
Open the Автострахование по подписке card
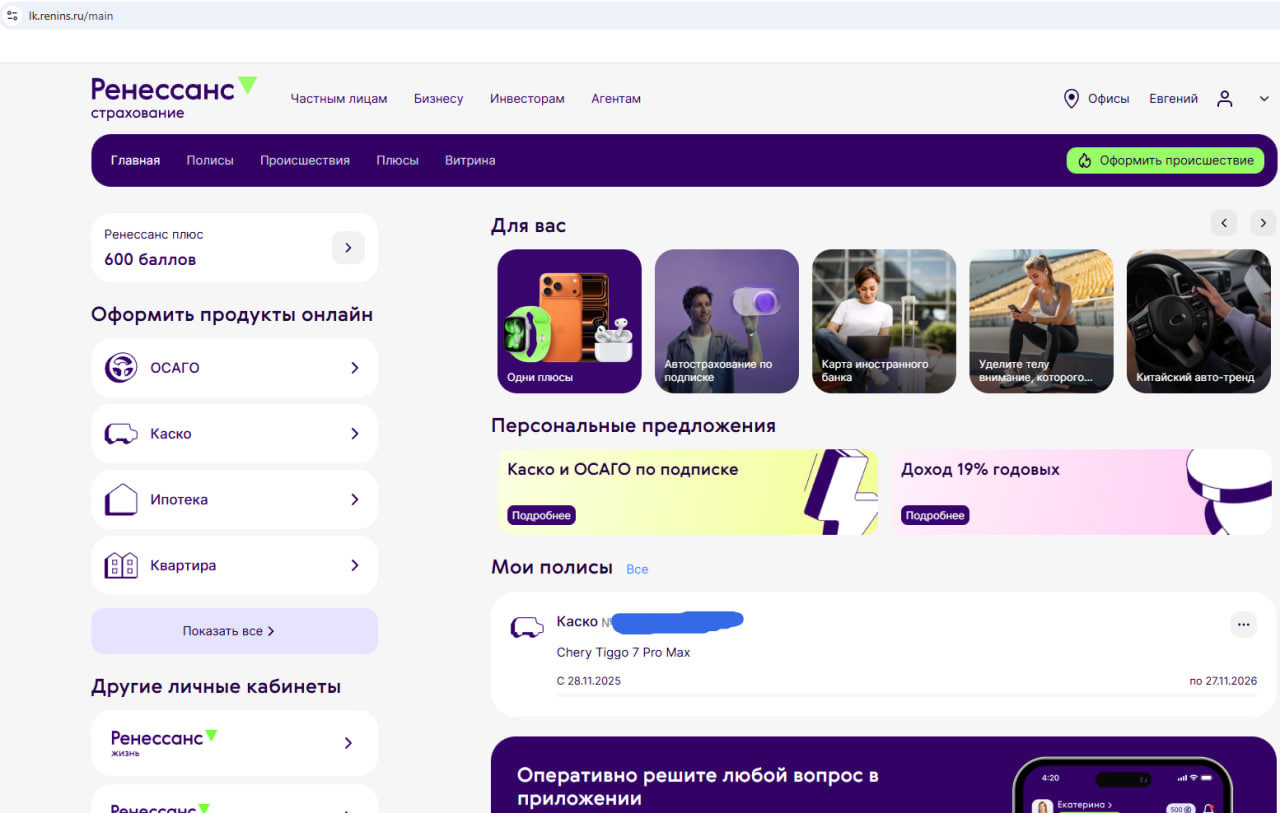[x=727, y=321]
